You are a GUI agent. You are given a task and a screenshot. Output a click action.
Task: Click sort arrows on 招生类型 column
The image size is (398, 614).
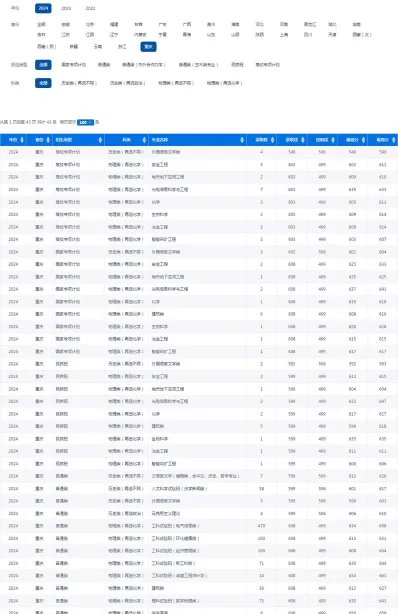click(x=100, y=140)
